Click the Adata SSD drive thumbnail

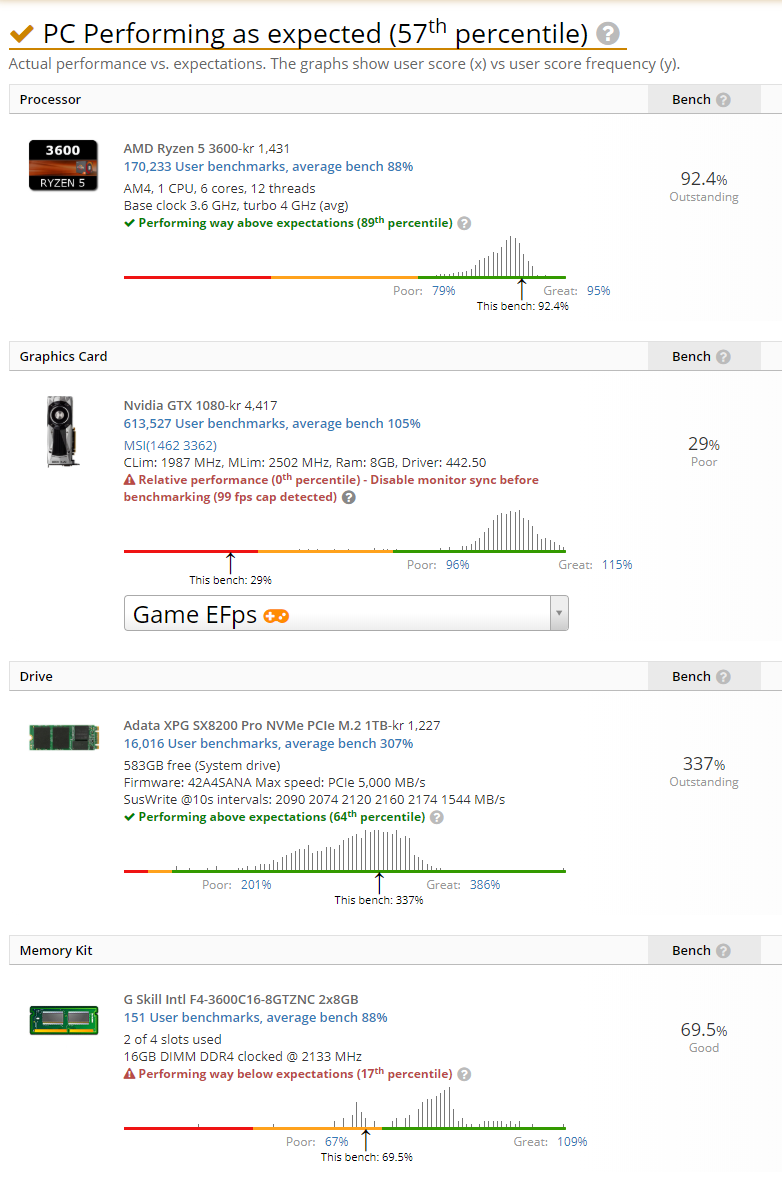click(64, 737)
